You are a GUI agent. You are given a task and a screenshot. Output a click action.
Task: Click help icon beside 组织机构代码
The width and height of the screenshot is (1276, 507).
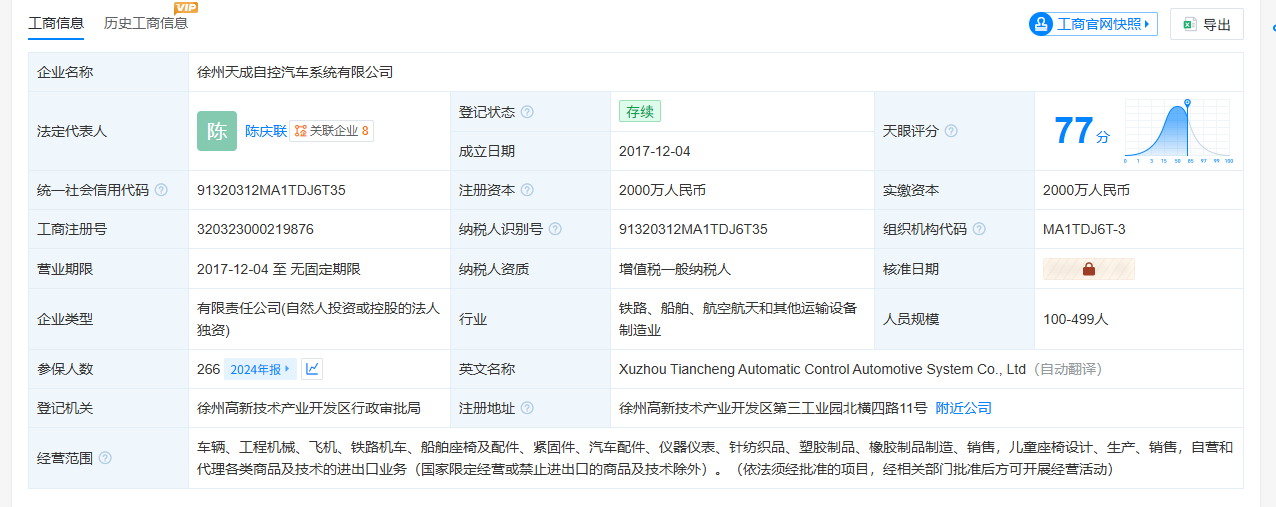979,229
